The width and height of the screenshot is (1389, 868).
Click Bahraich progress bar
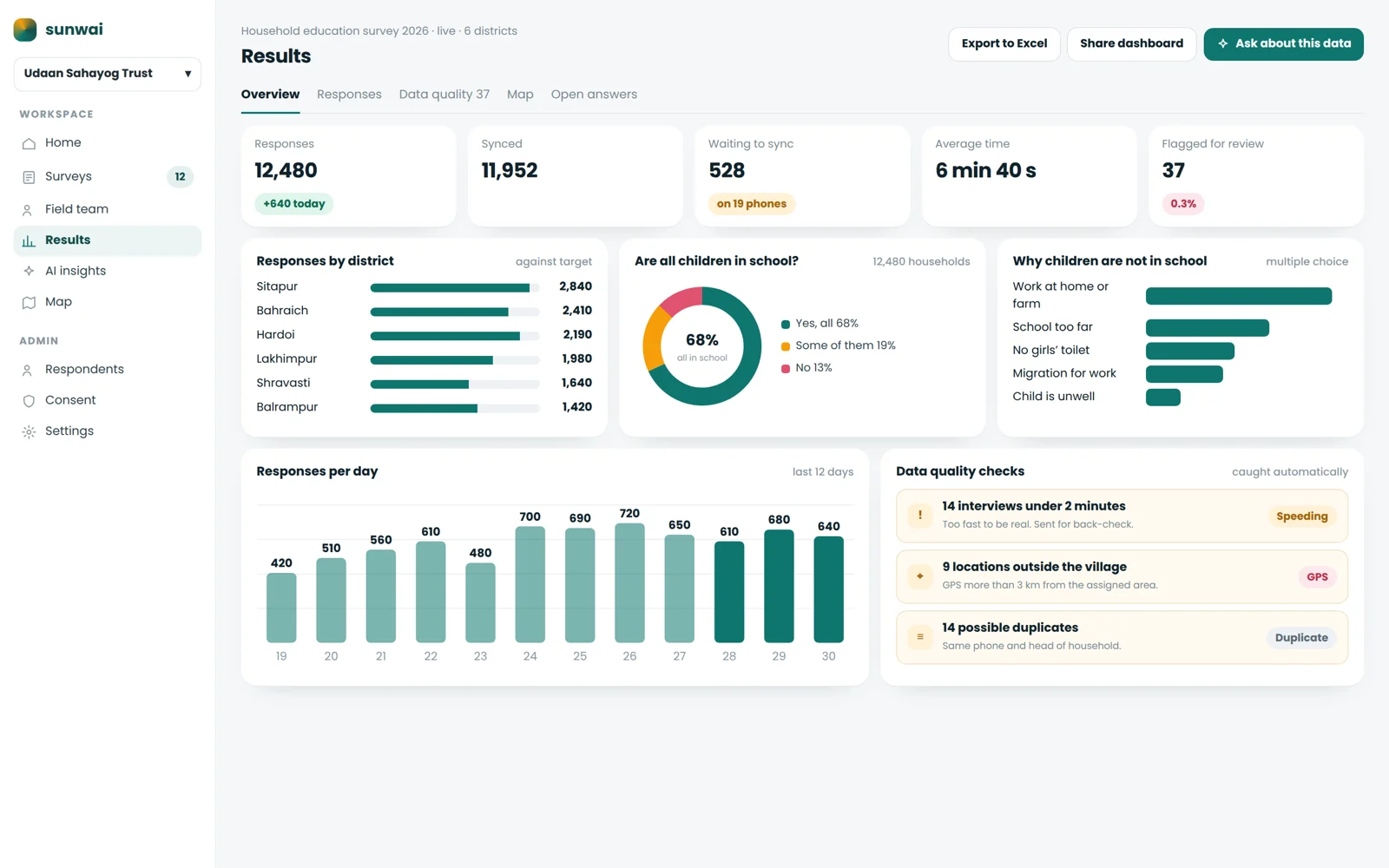(x=455, y=312)
